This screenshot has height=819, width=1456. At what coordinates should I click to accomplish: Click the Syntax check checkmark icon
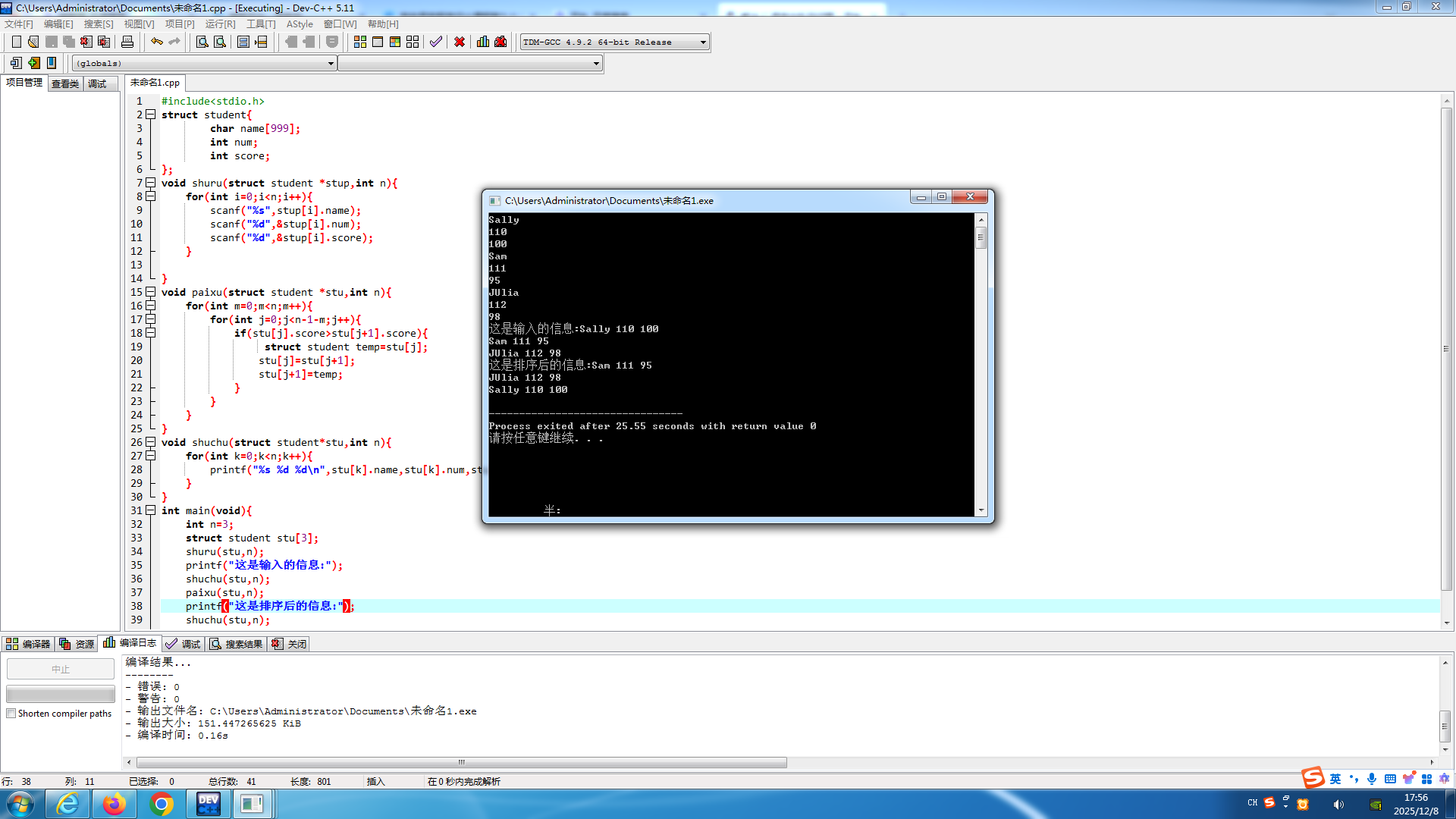click(x=435, y=42)
